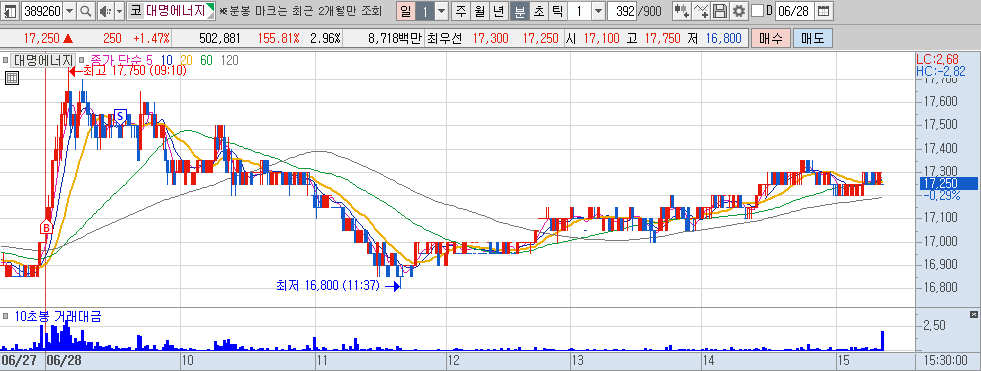Image resolution: width=981 pixels, height=371 pixels.
Task: Click the bar count field showing 392
Action: click(623, 11)
